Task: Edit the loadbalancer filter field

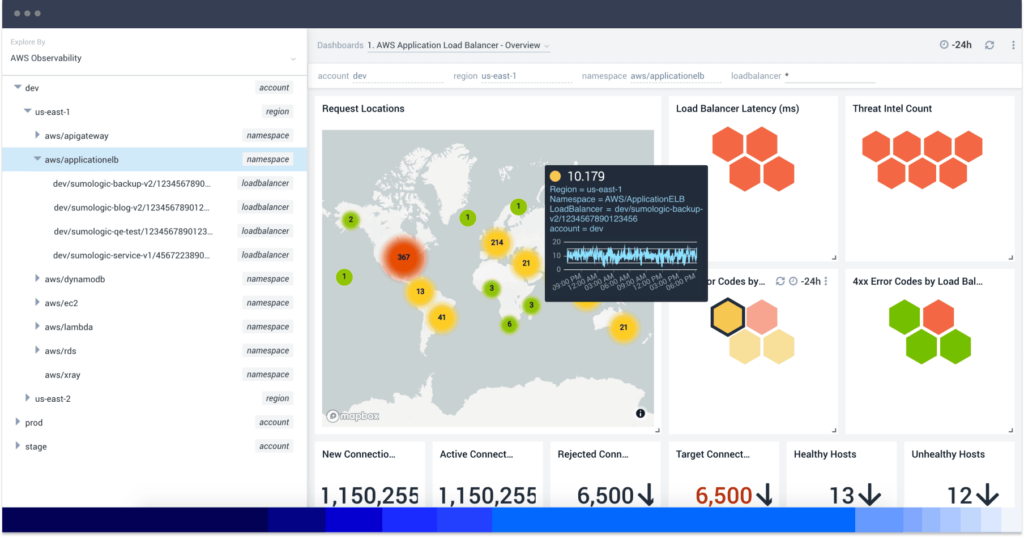Action: click(829, 76)
